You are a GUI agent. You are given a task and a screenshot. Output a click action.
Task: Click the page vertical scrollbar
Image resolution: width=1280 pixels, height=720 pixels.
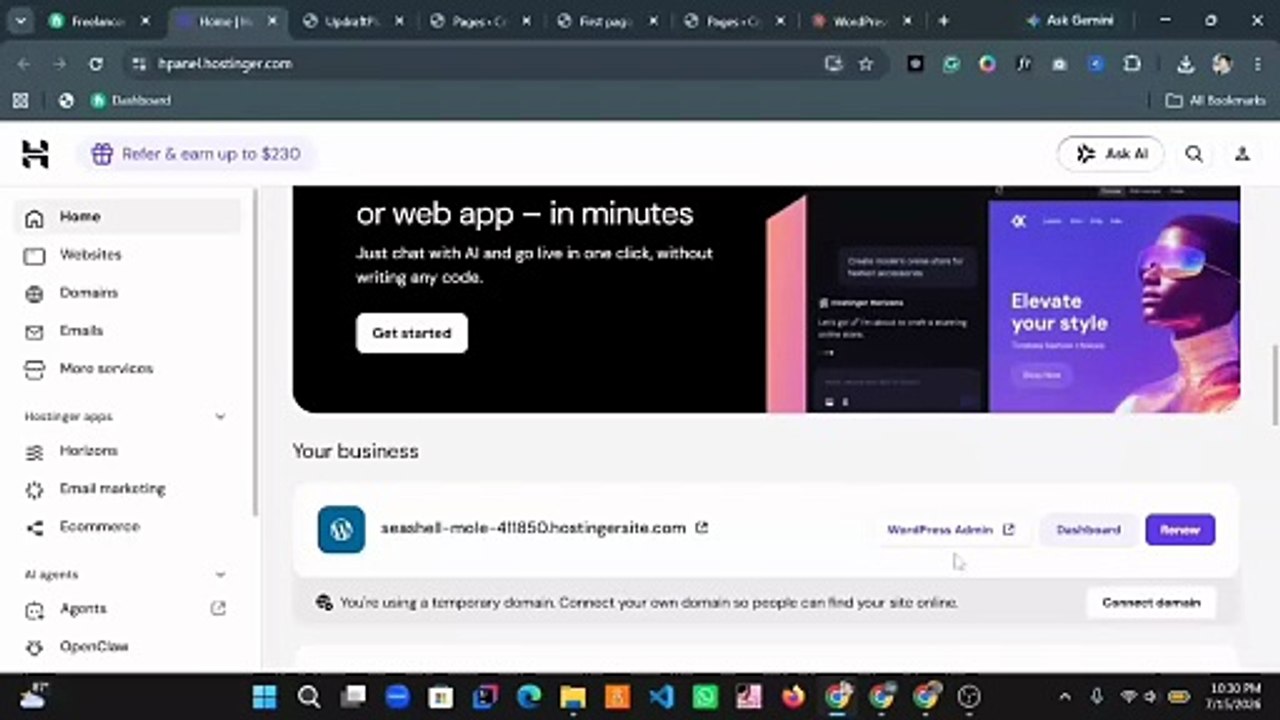pos(1274,385)
